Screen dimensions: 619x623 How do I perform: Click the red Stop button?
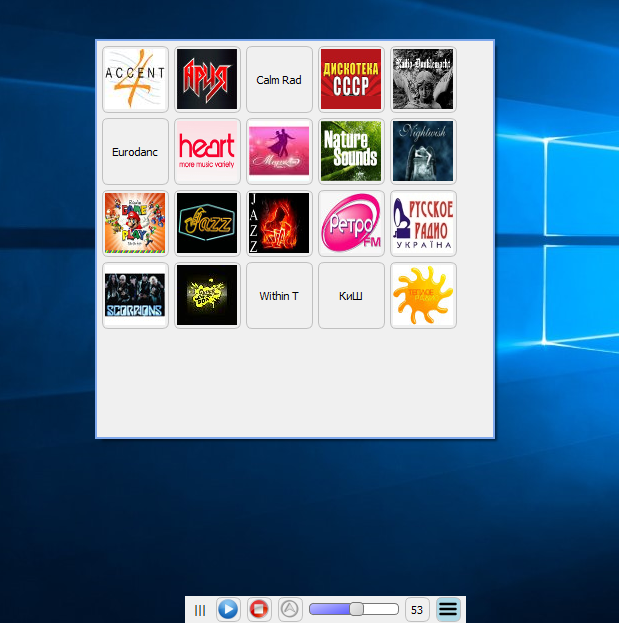click(x=259, y=609)
